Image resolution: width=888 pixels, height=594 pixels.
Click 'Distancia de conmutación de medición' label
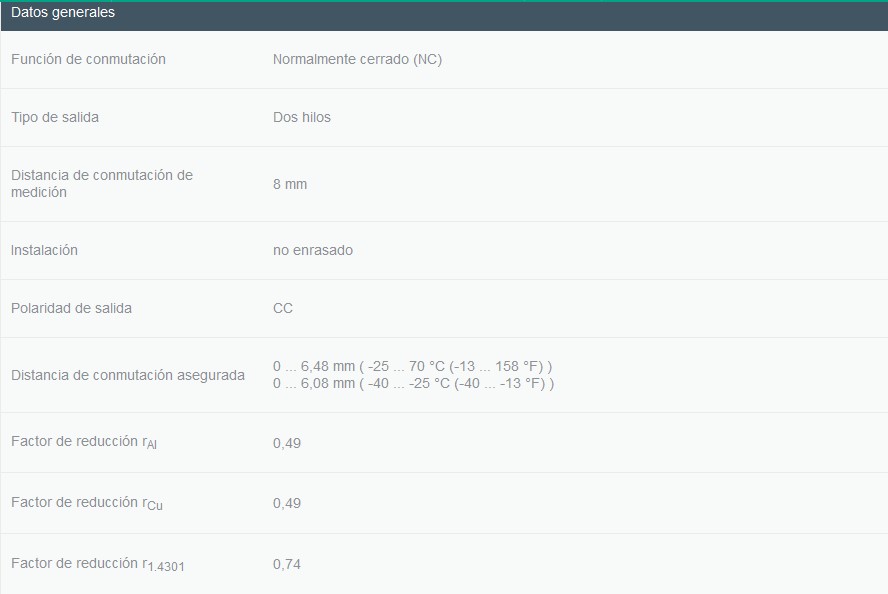pyautogui.click(x=102, y=183)
